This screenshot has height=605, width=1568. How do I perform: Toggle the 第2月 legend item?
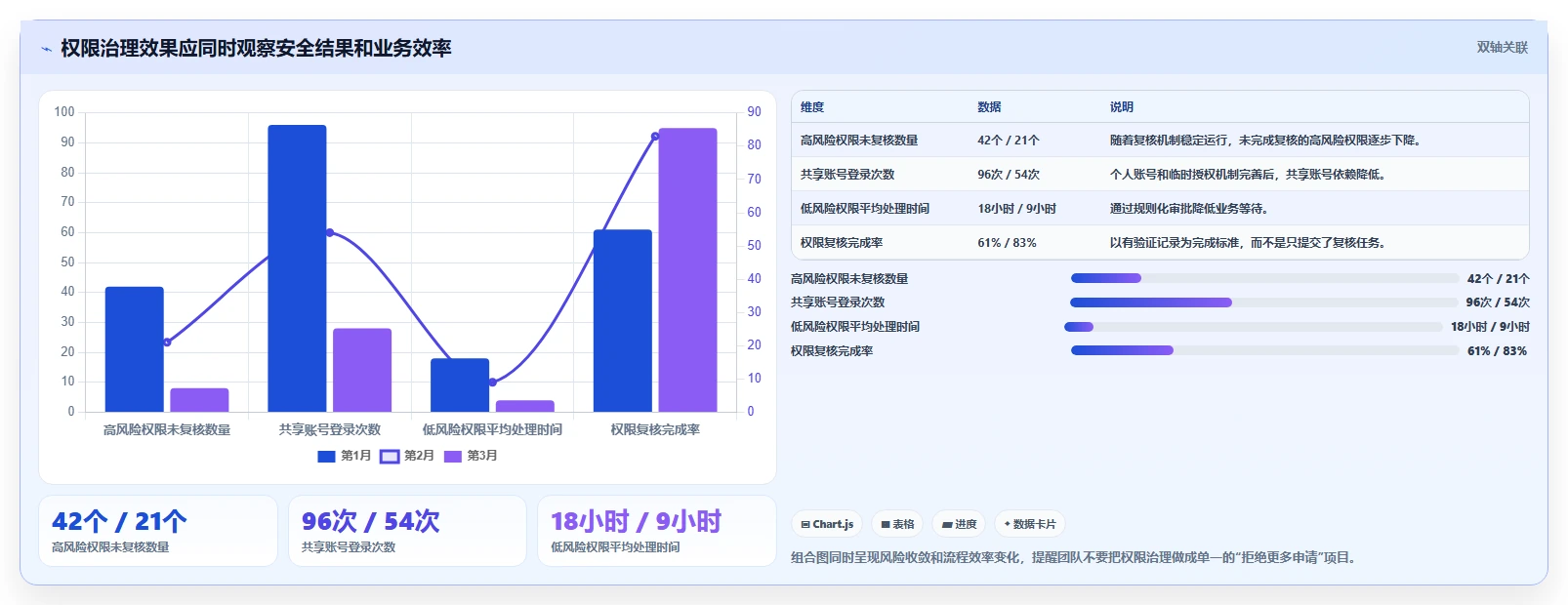point(407,456)
